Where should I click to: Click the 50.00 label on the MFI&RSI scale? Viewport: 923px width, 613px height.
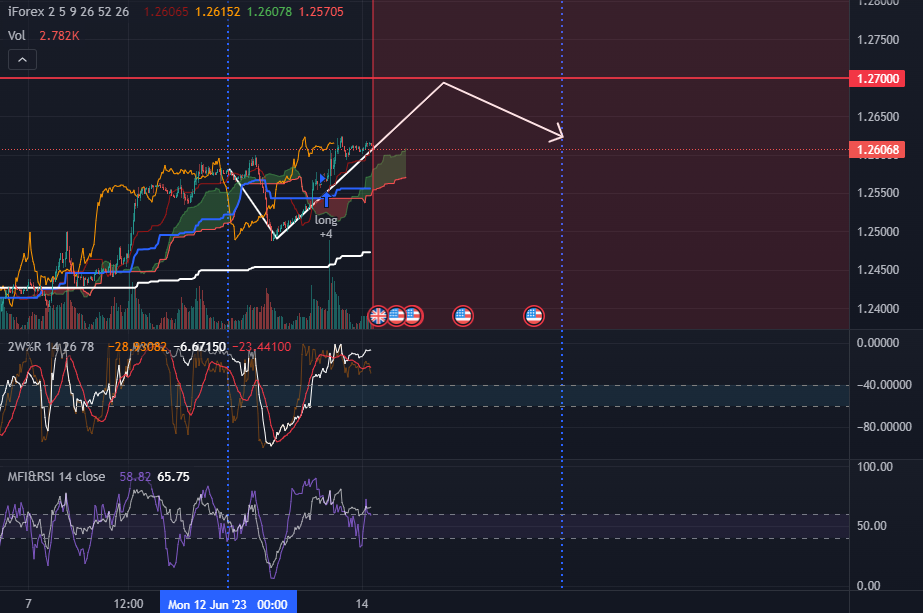pos(872,526)
